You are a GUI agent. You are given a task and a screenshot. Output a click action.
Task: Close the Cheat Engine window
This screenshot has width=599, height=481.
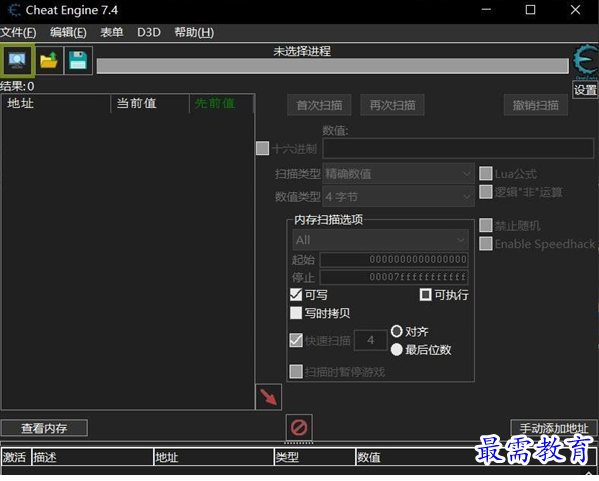click(x=575, y=10)
